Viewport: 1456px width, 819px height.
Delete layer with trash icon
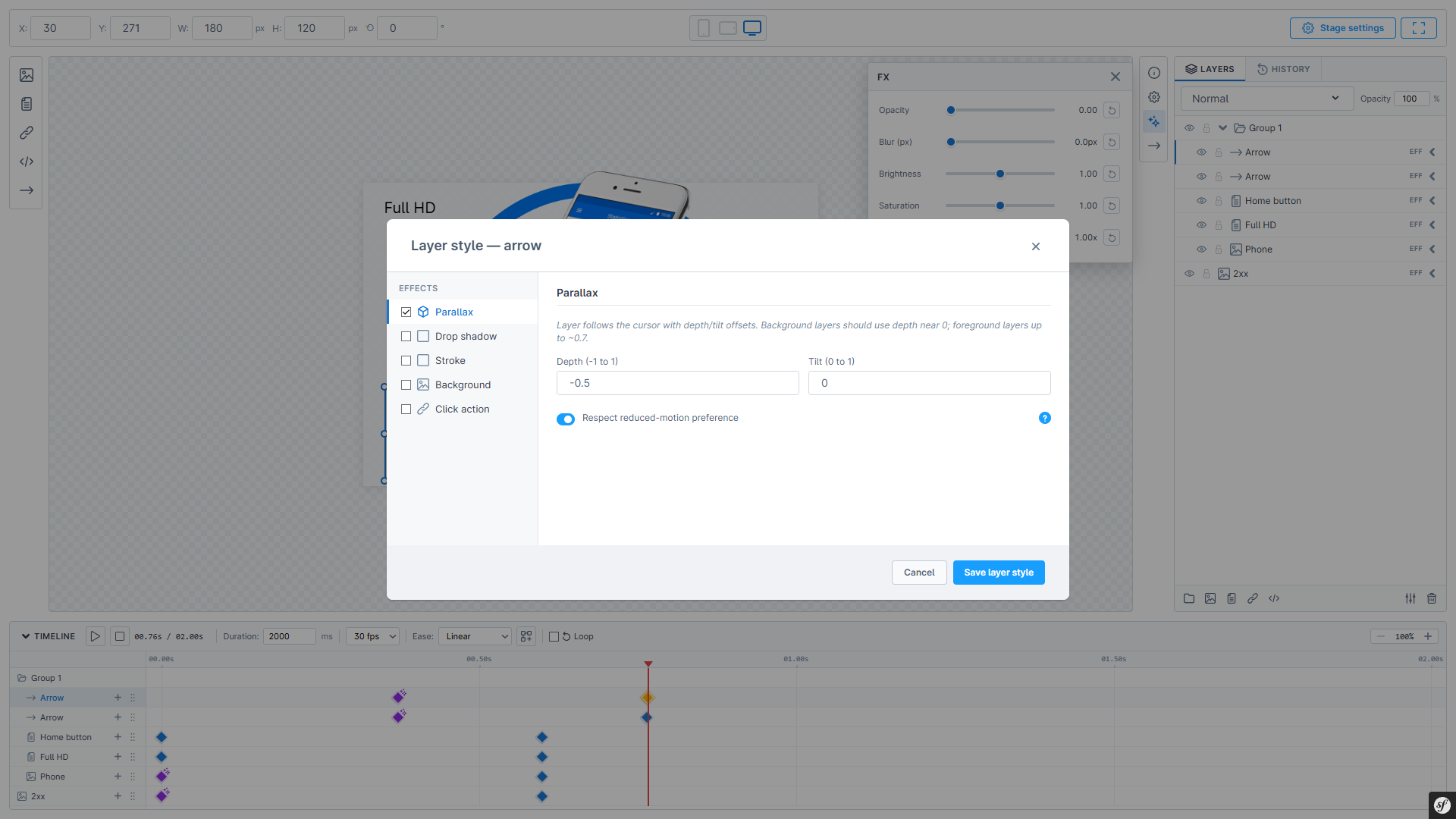click(x=1432, y=598)
